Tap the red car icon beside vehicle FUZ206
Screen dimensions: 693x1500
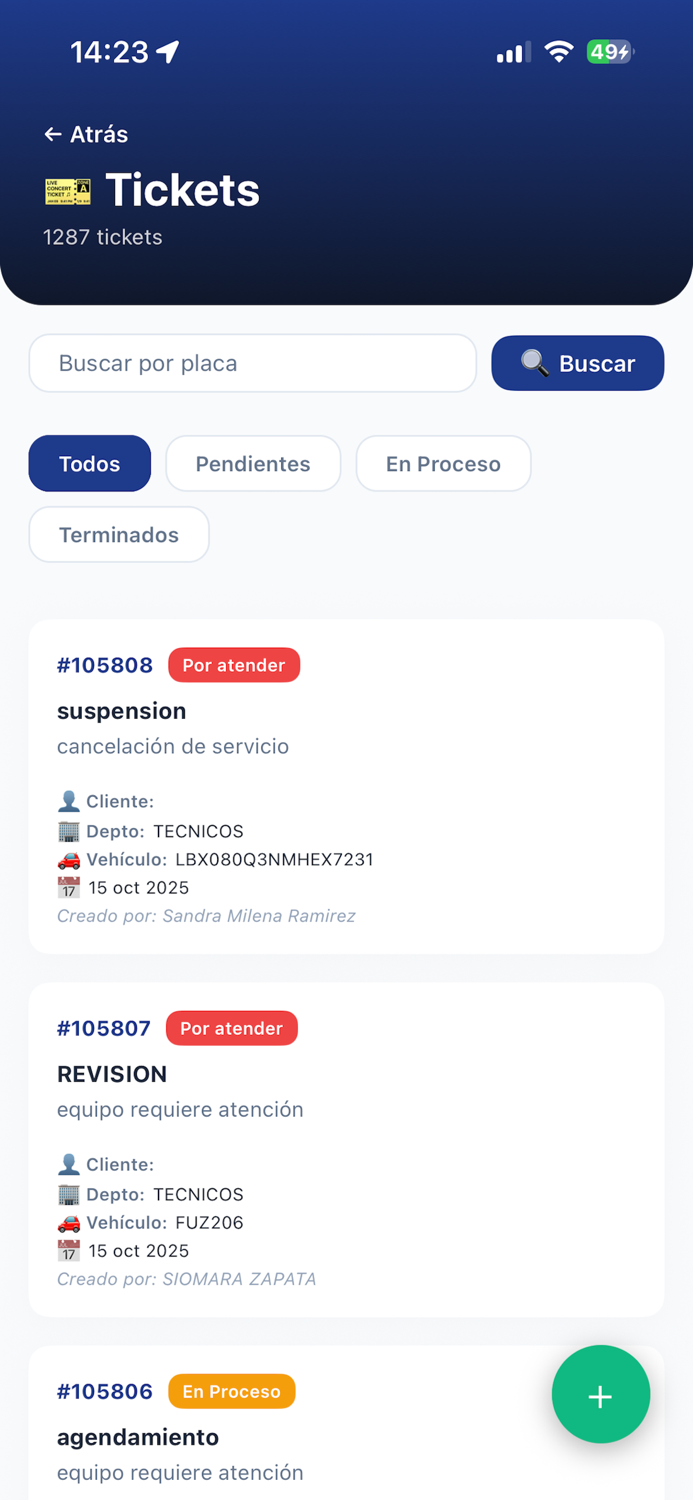pyautogui.click(x=64, y=1222)
